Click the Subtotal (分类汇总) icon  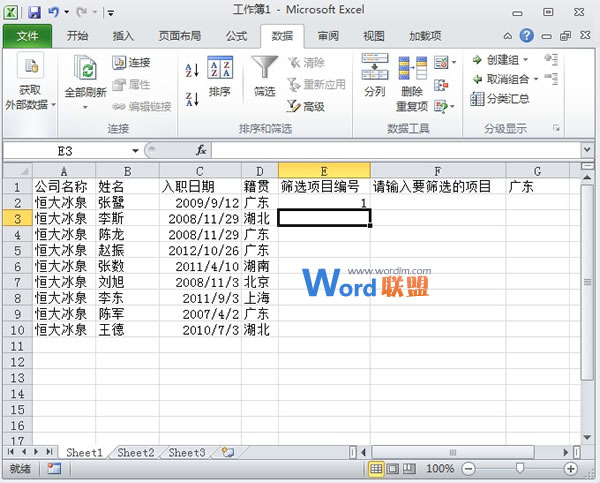click(x=504, y=98)
